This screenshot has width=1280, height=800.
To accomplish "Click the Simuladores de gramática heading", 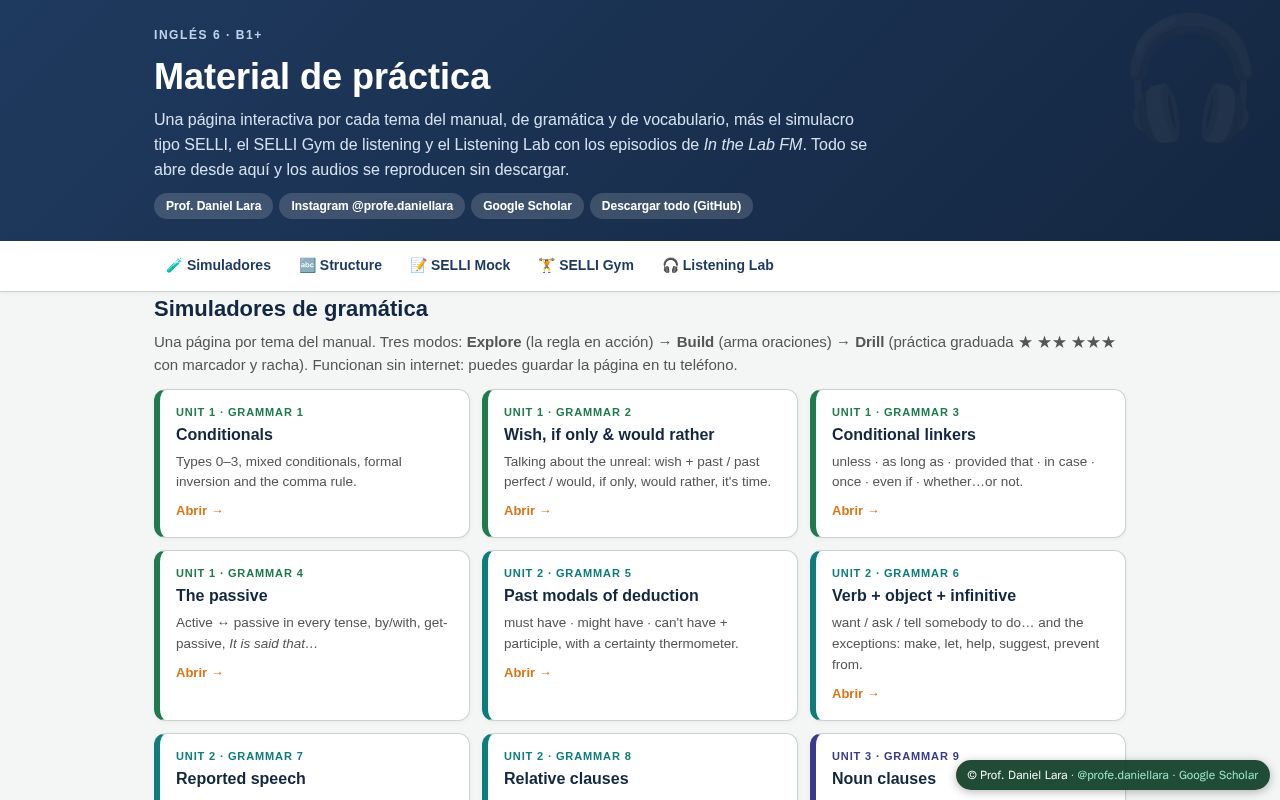I will tap(291, 309).
